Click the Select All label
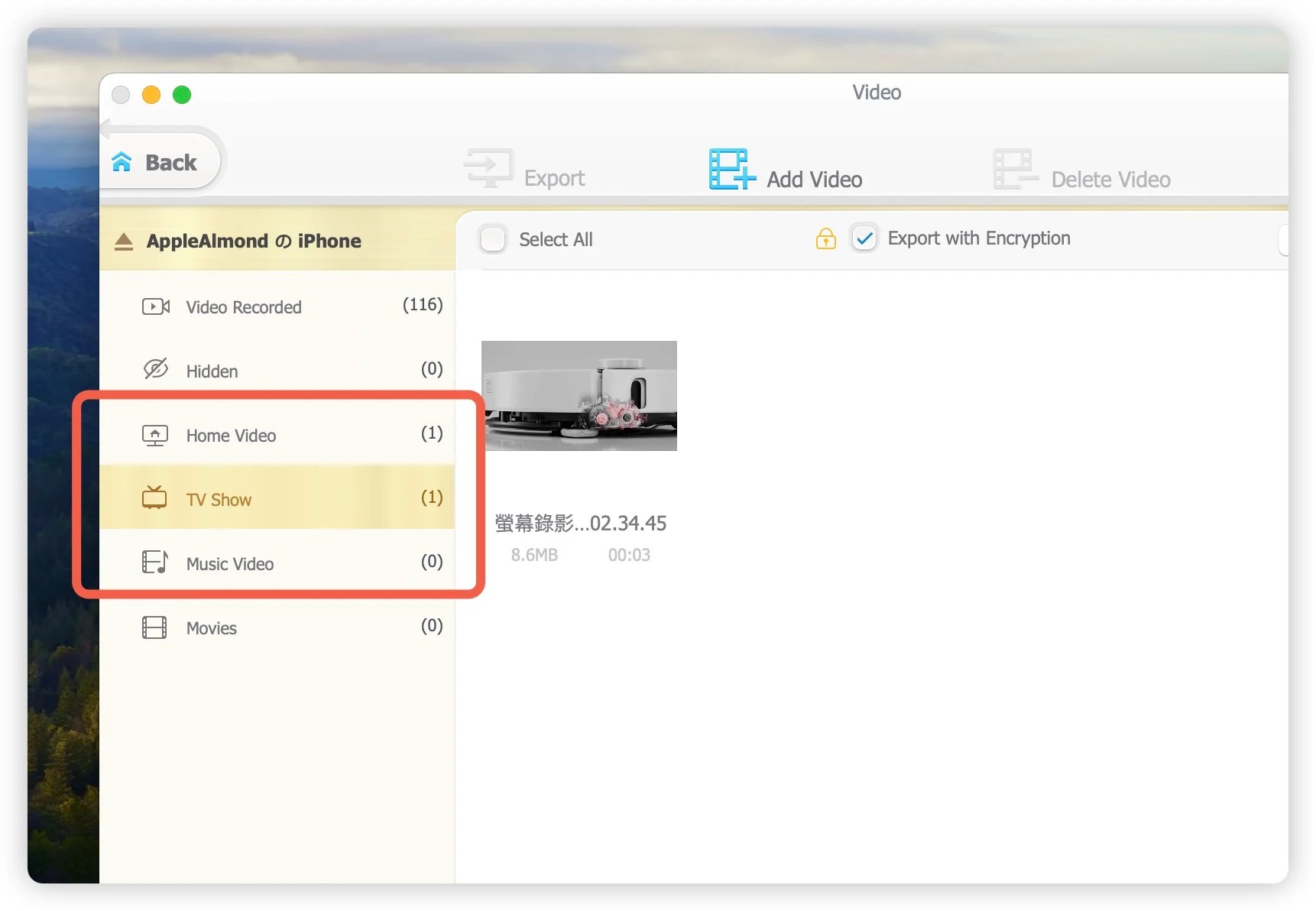The height and width of the screenshot is (911, 1316). (x=556, y=240)
